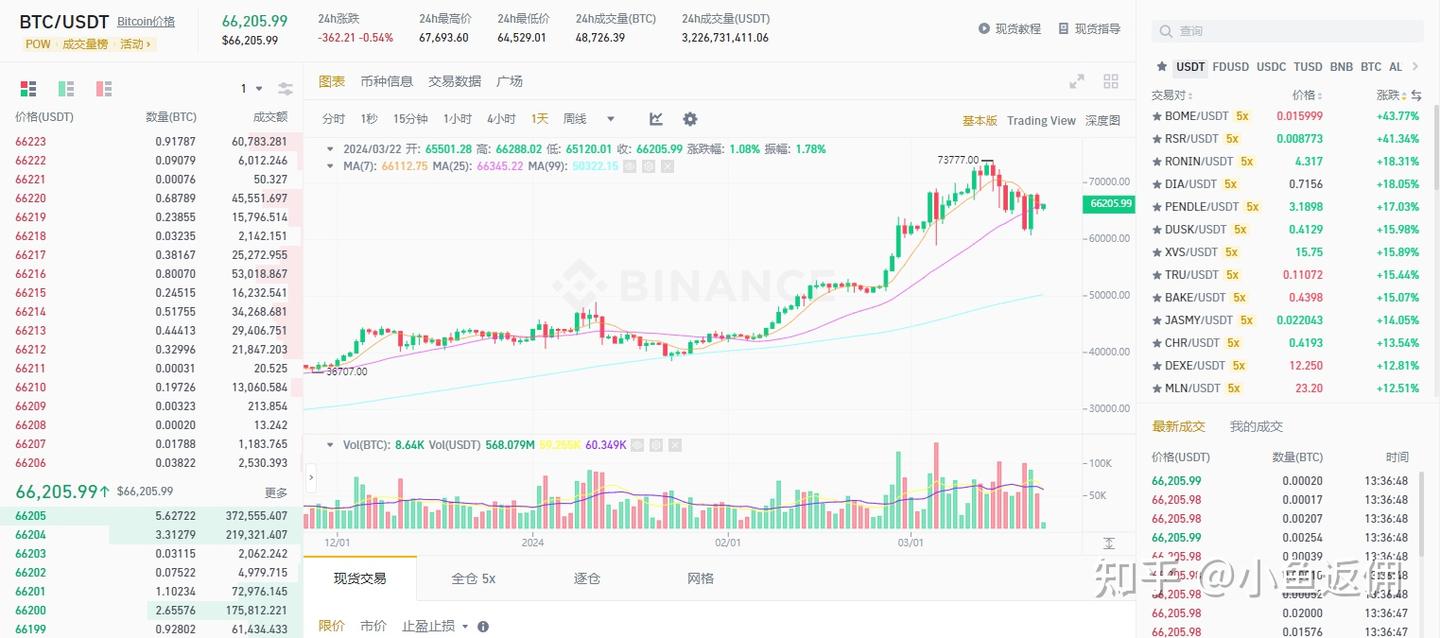This screenshot has height=638, width=1440.
Task: Expand more time interval options arrow
Action: [x=611, y=119]
